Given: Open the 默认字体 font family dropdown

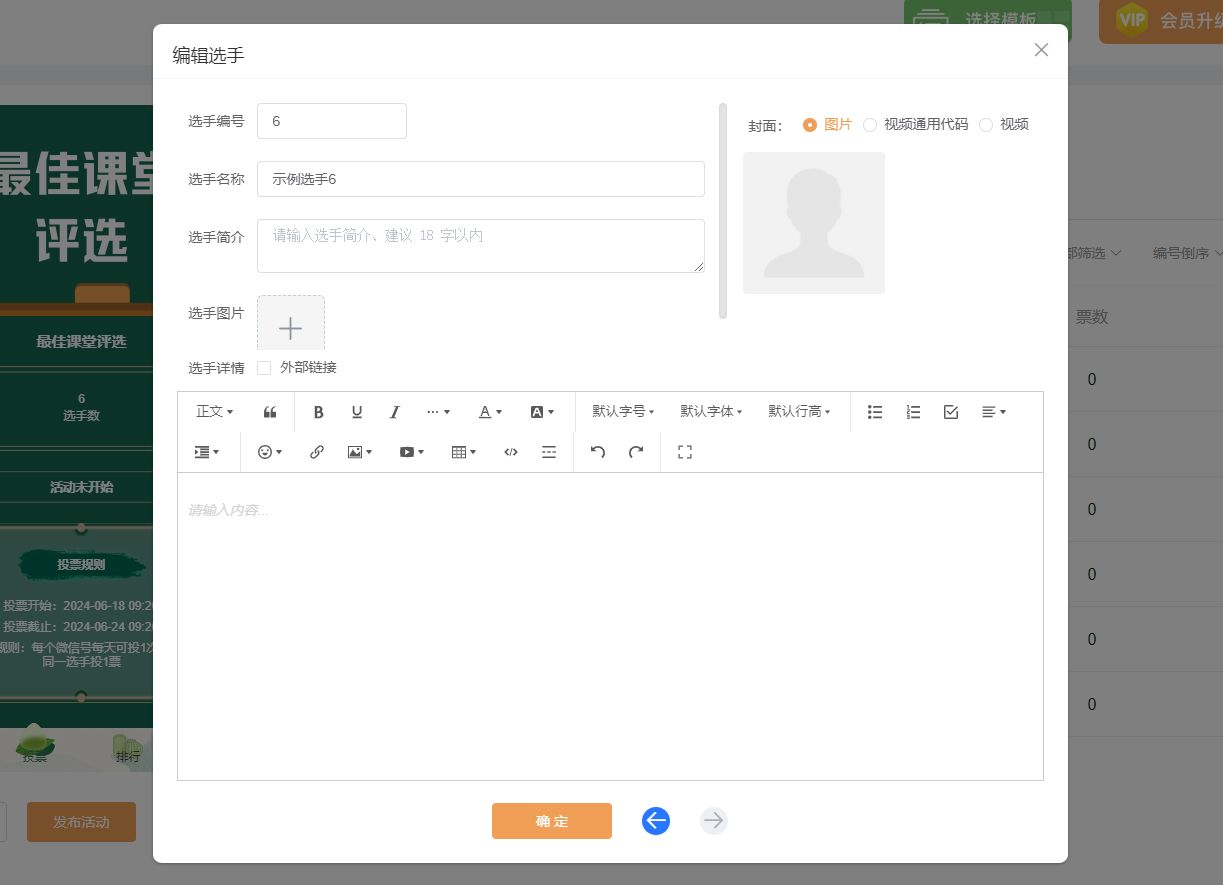Looking at the screenshot, I should click(709, 412).
